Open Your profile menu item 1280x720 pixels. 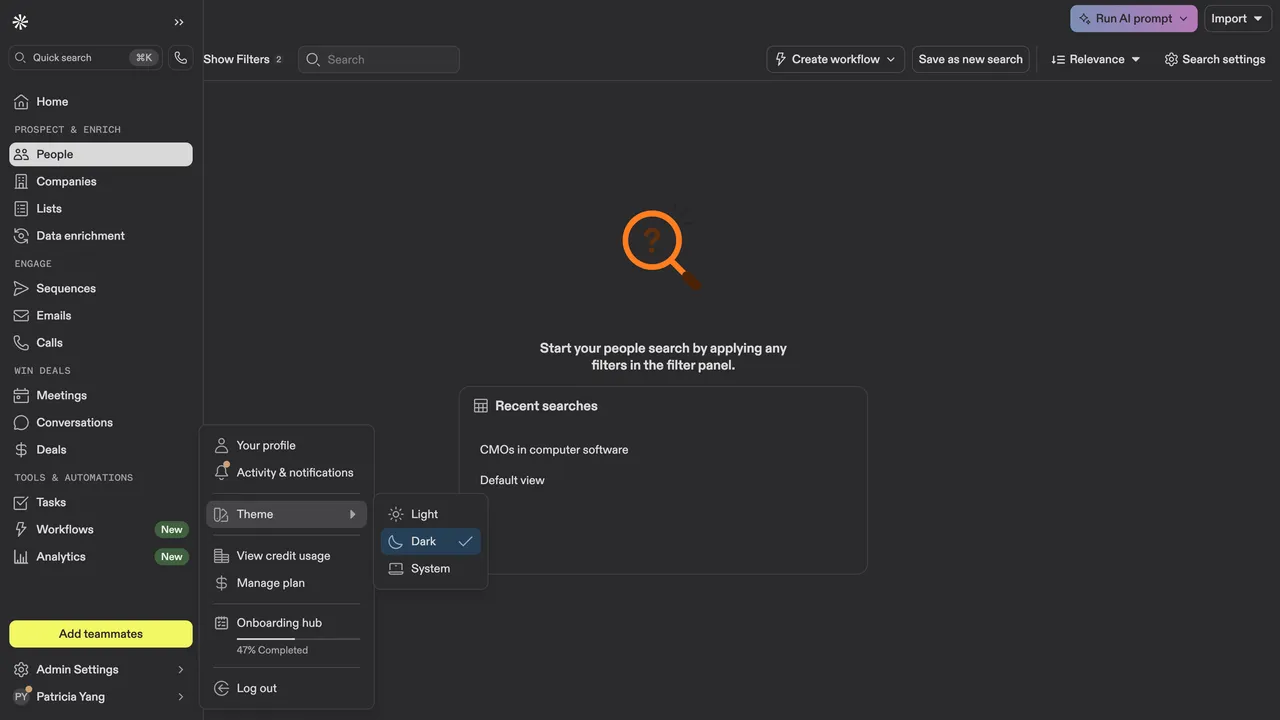click(287, 446)
